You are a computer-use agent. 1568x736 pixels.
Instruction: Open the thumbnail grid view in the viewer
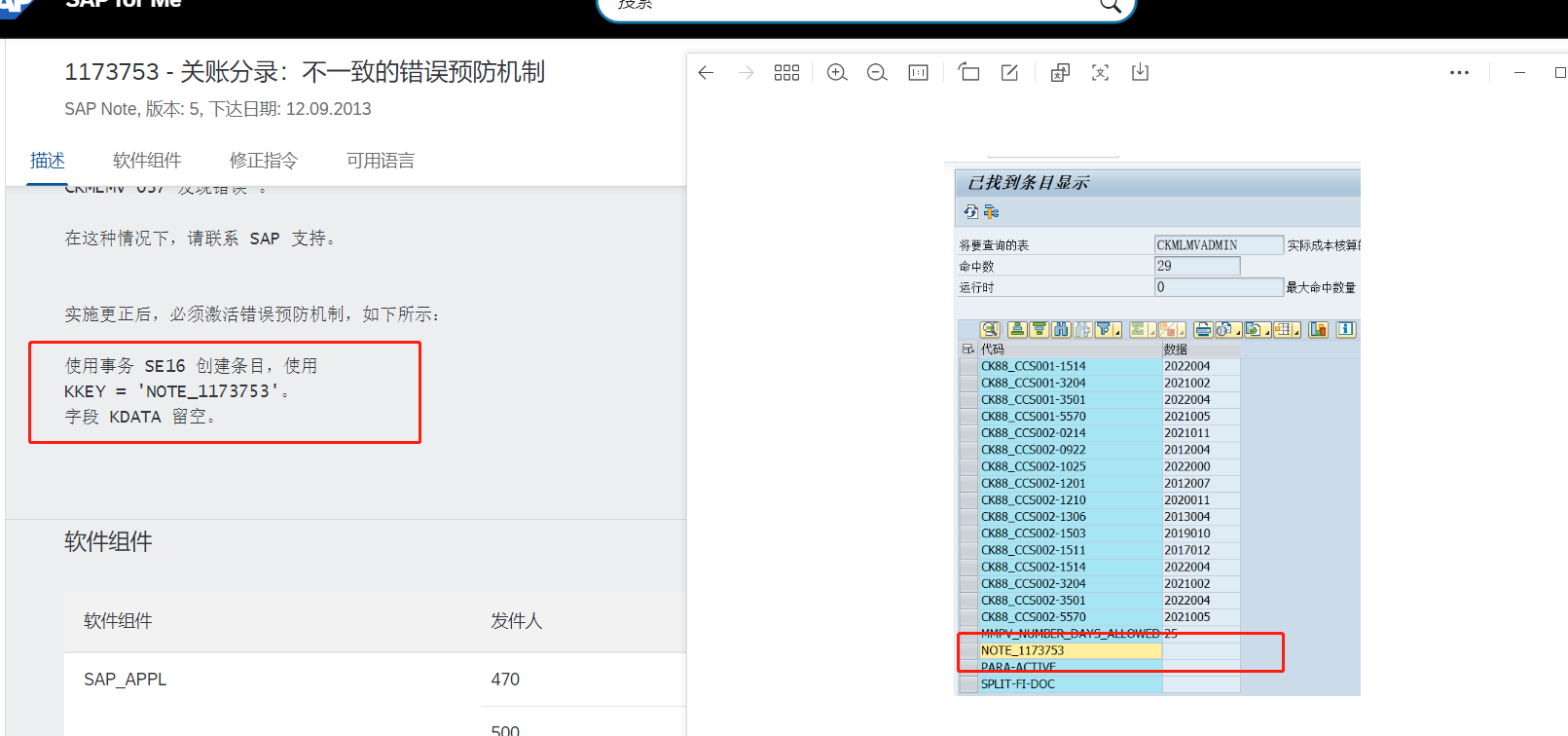(786, 73)
